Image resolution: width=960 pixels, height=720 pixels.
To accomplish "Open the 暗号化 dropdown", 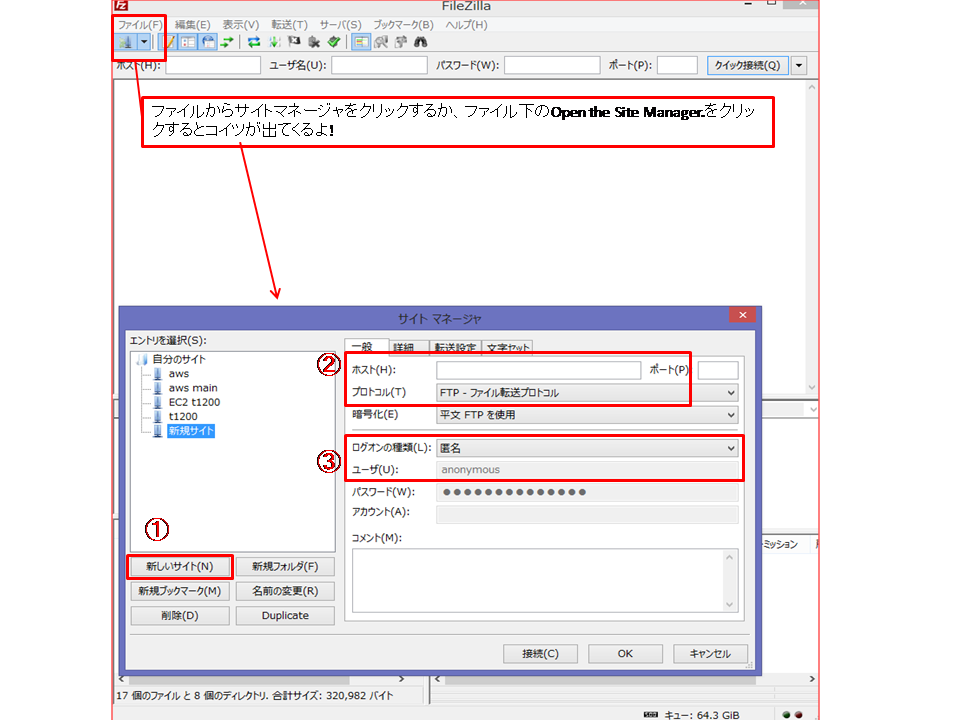I will tap(587, 415).
